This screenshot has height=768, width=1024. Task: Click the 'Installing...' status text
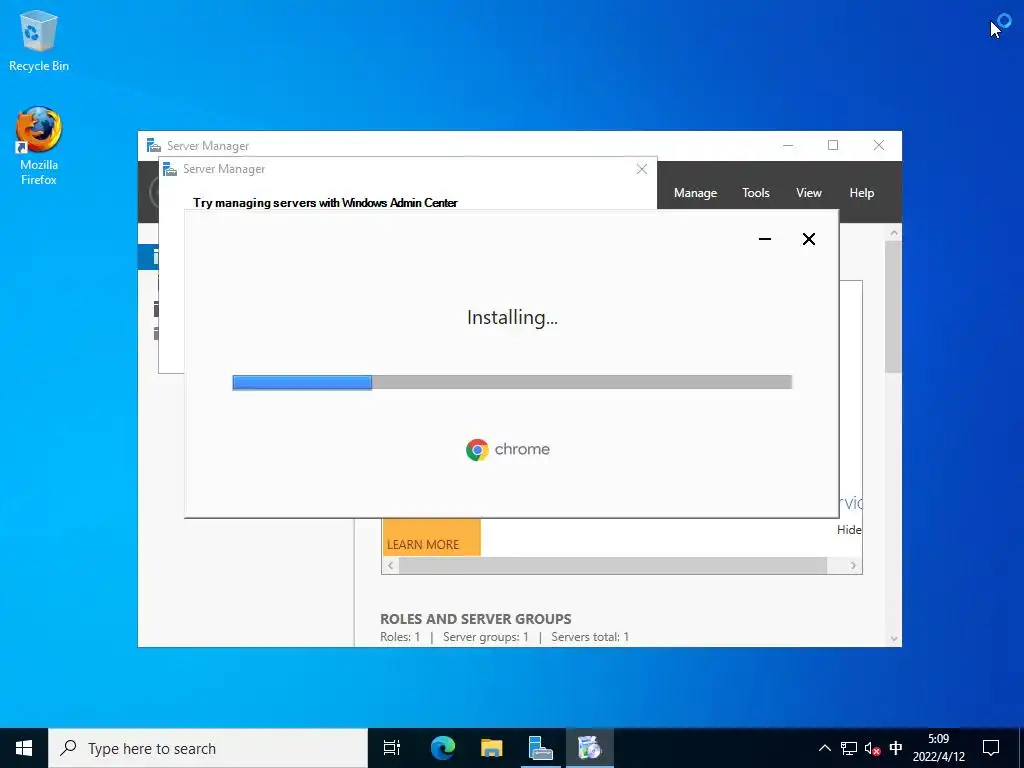(512, 317)
